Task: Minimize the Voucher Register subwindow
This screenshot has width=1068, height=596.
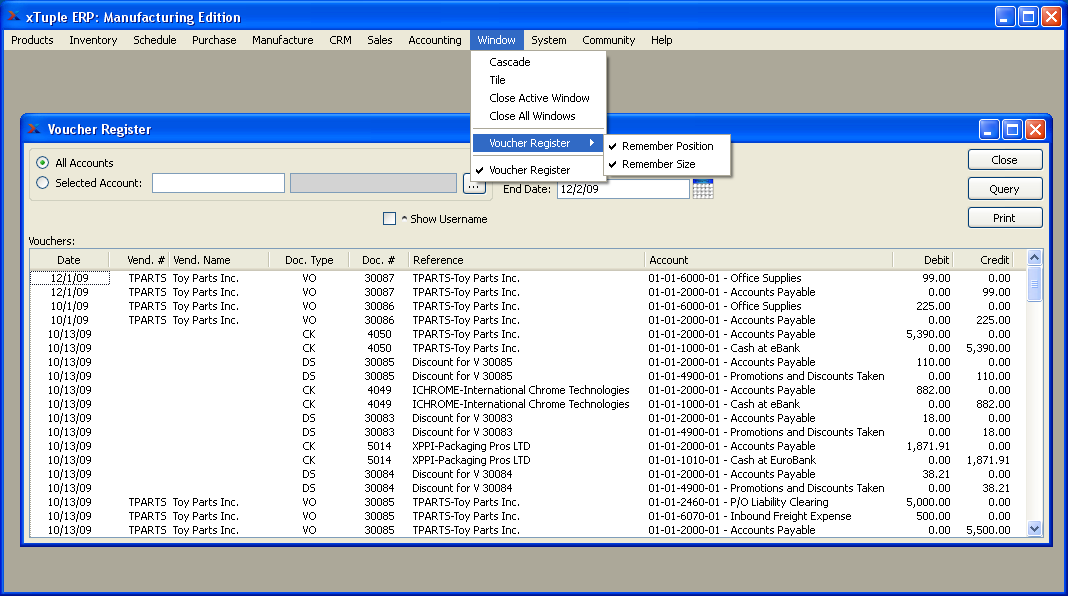Action: [989, 129]
